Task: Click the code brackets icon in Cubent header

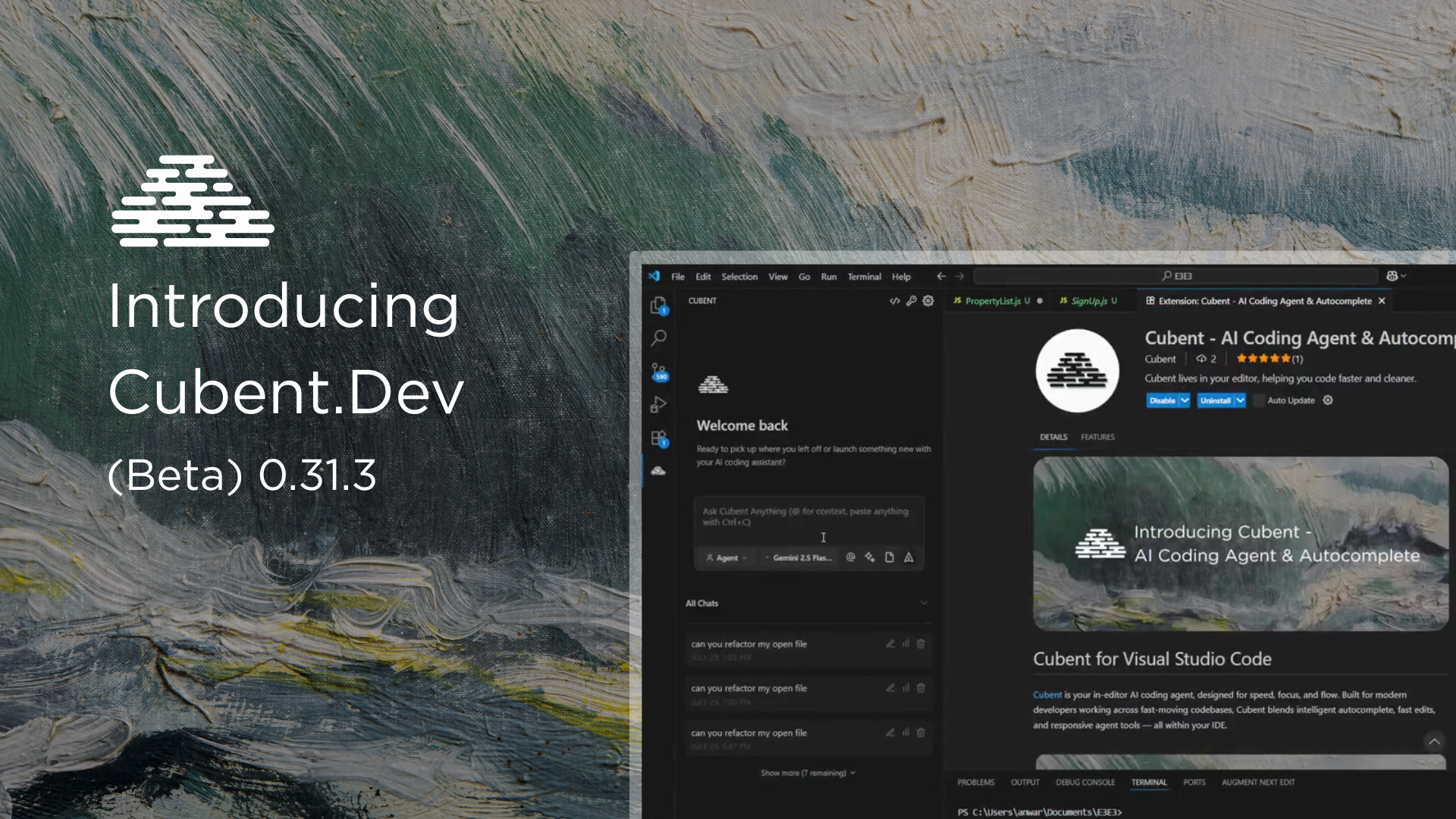Action: (895, 301)
